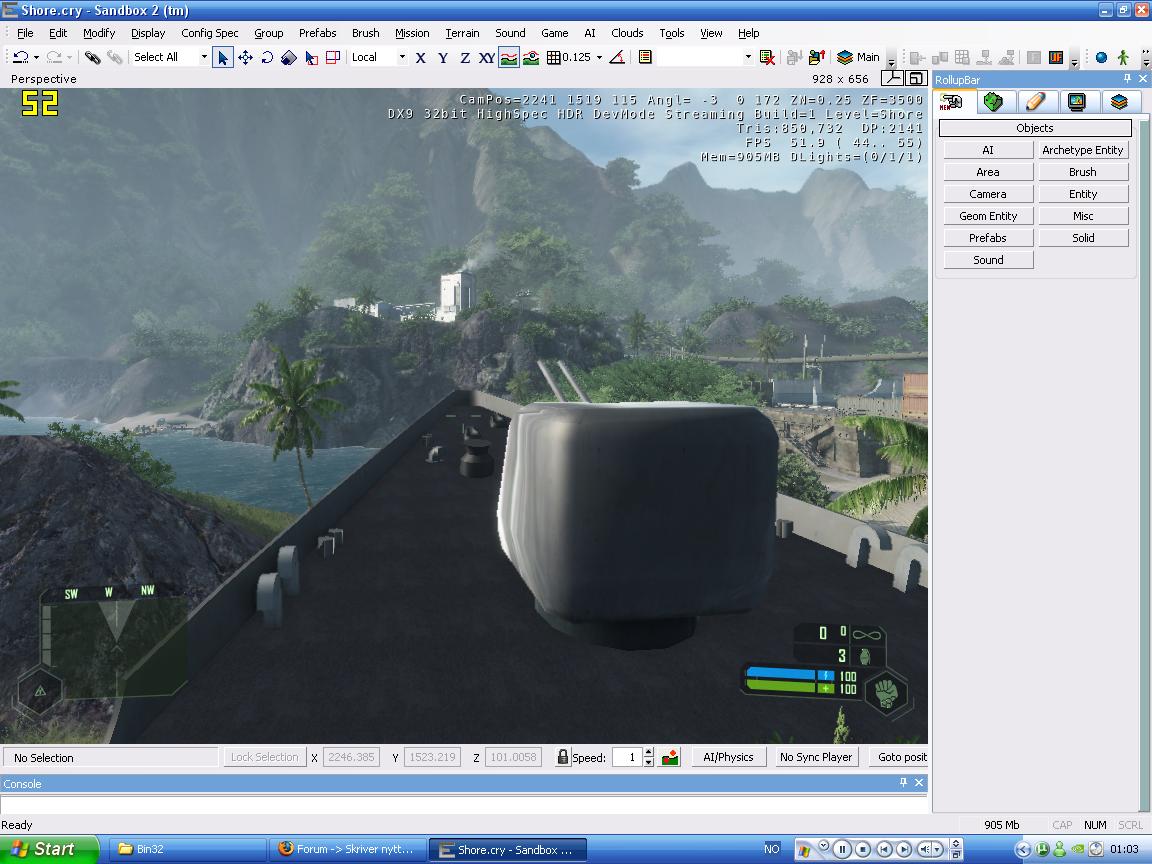Collapse the Objects rollup header
1152x864 pixels.
1034,128
